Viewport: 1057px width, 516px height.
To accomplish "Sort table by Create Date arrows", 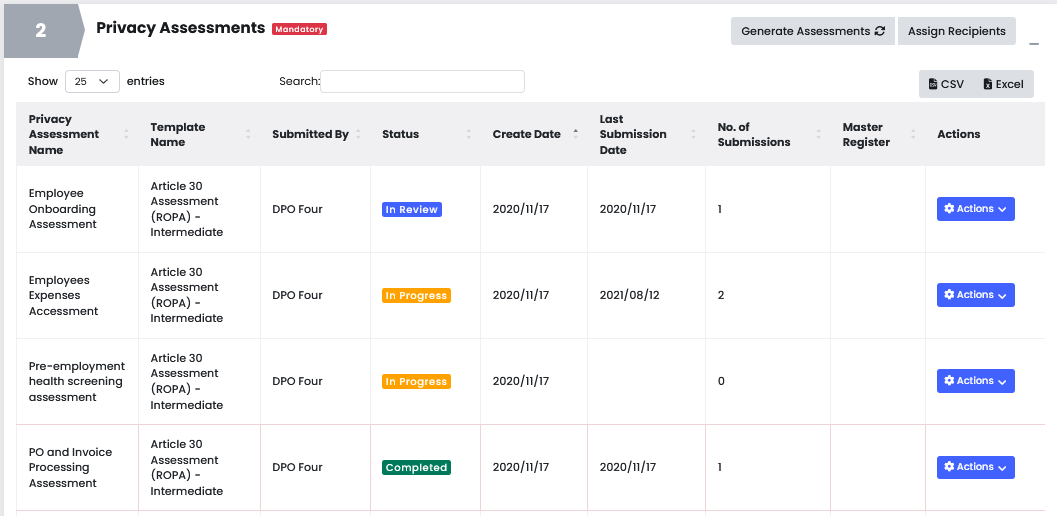I will coord(576,134).
